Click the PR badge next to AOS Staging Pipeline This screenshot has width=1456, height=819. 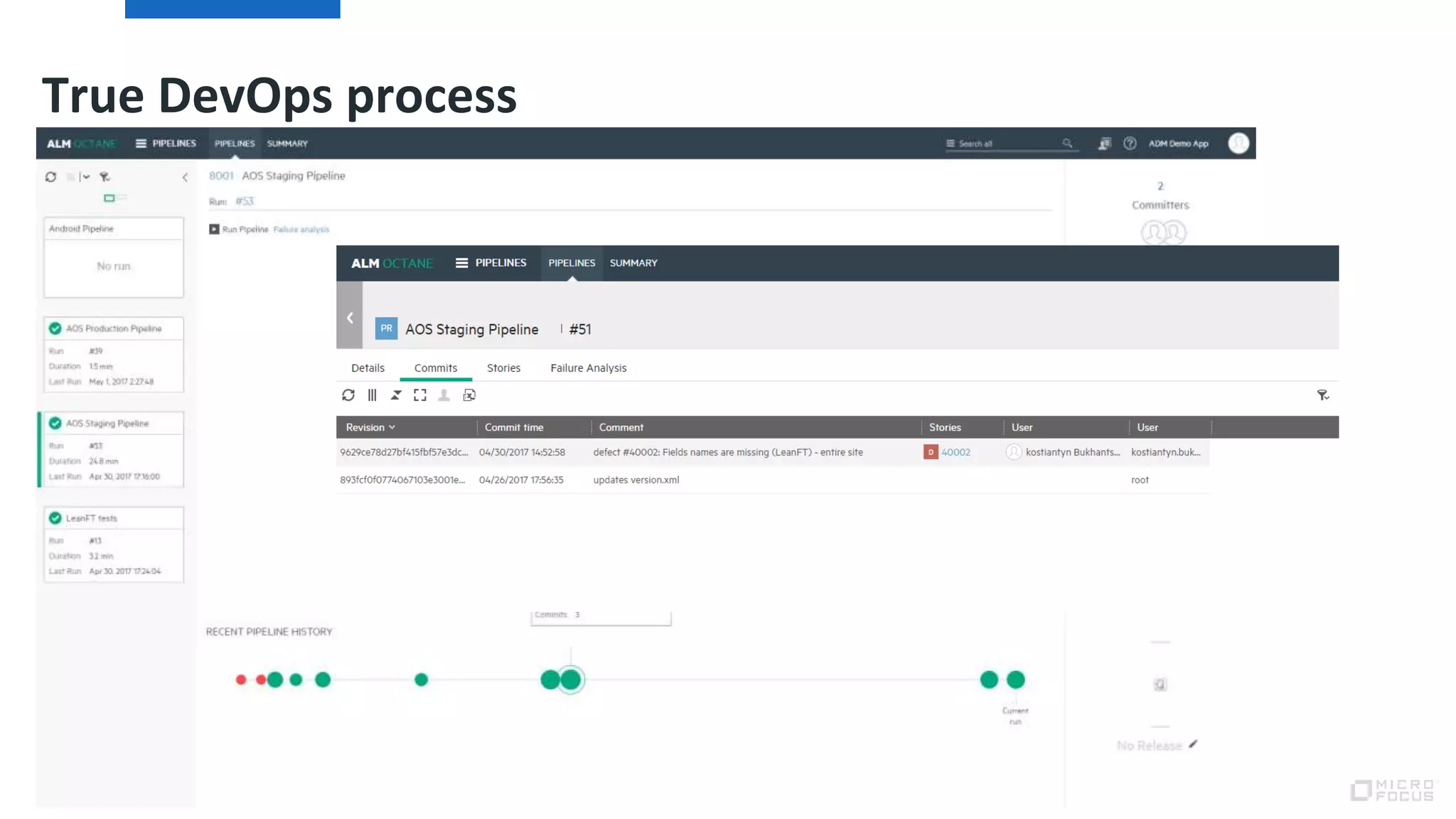386,328
